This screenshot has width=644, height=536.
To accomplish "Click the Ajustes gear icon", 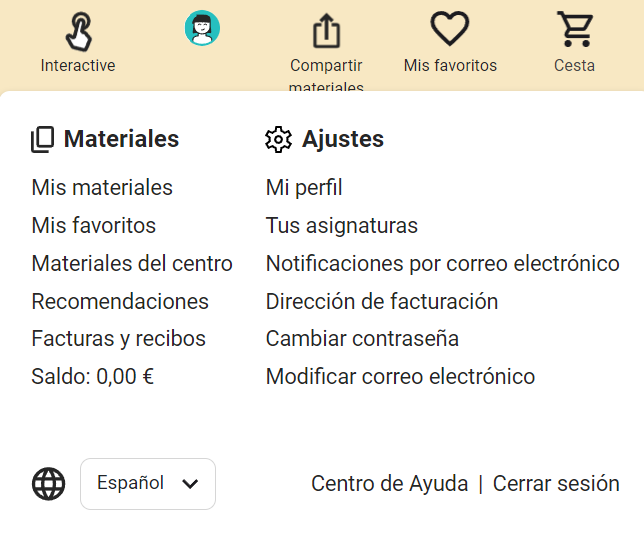I will [x=278, y=140].
